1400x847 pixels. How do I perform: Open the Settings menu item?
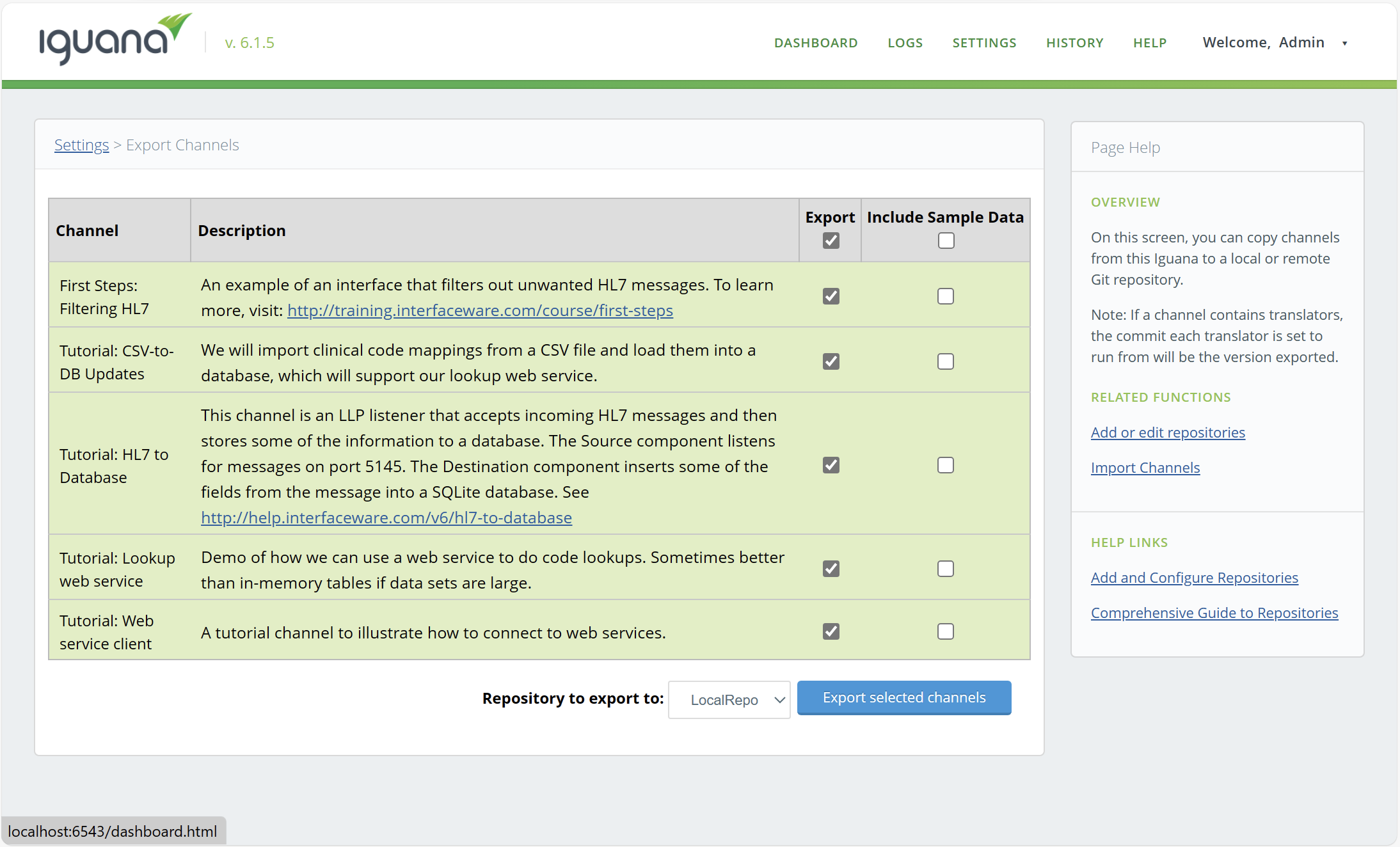pyautogui.click(x=984, y=43)
